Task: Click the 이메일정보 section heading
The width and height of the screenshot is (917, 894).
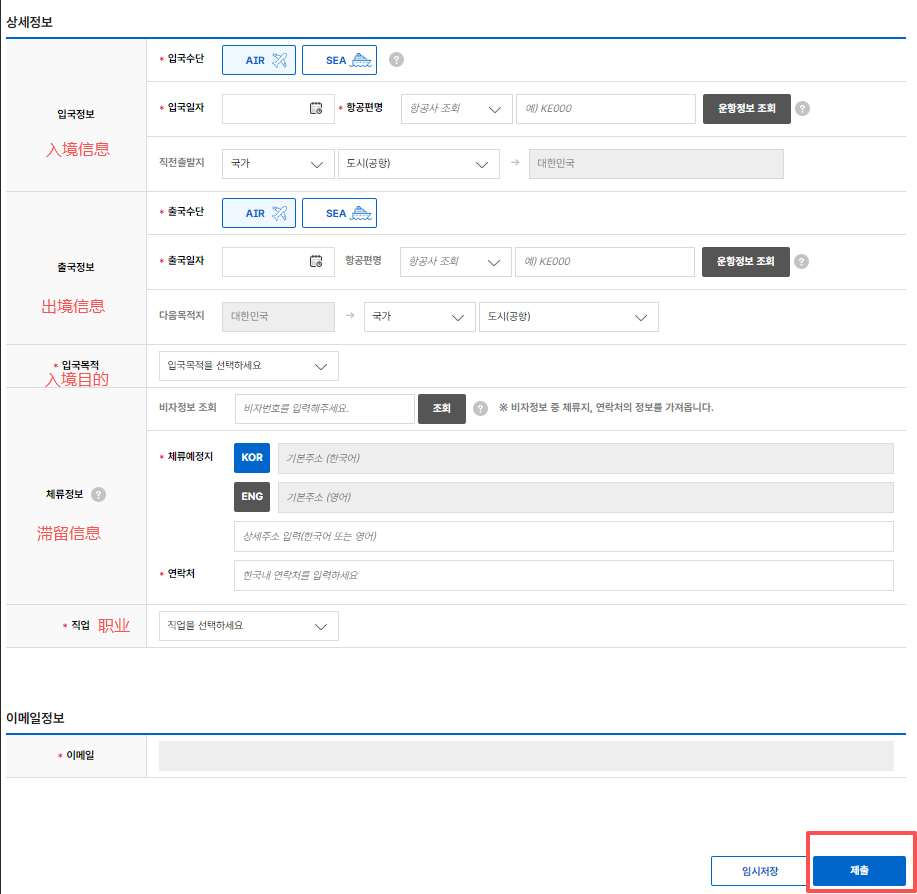Action: pos(35,718)
